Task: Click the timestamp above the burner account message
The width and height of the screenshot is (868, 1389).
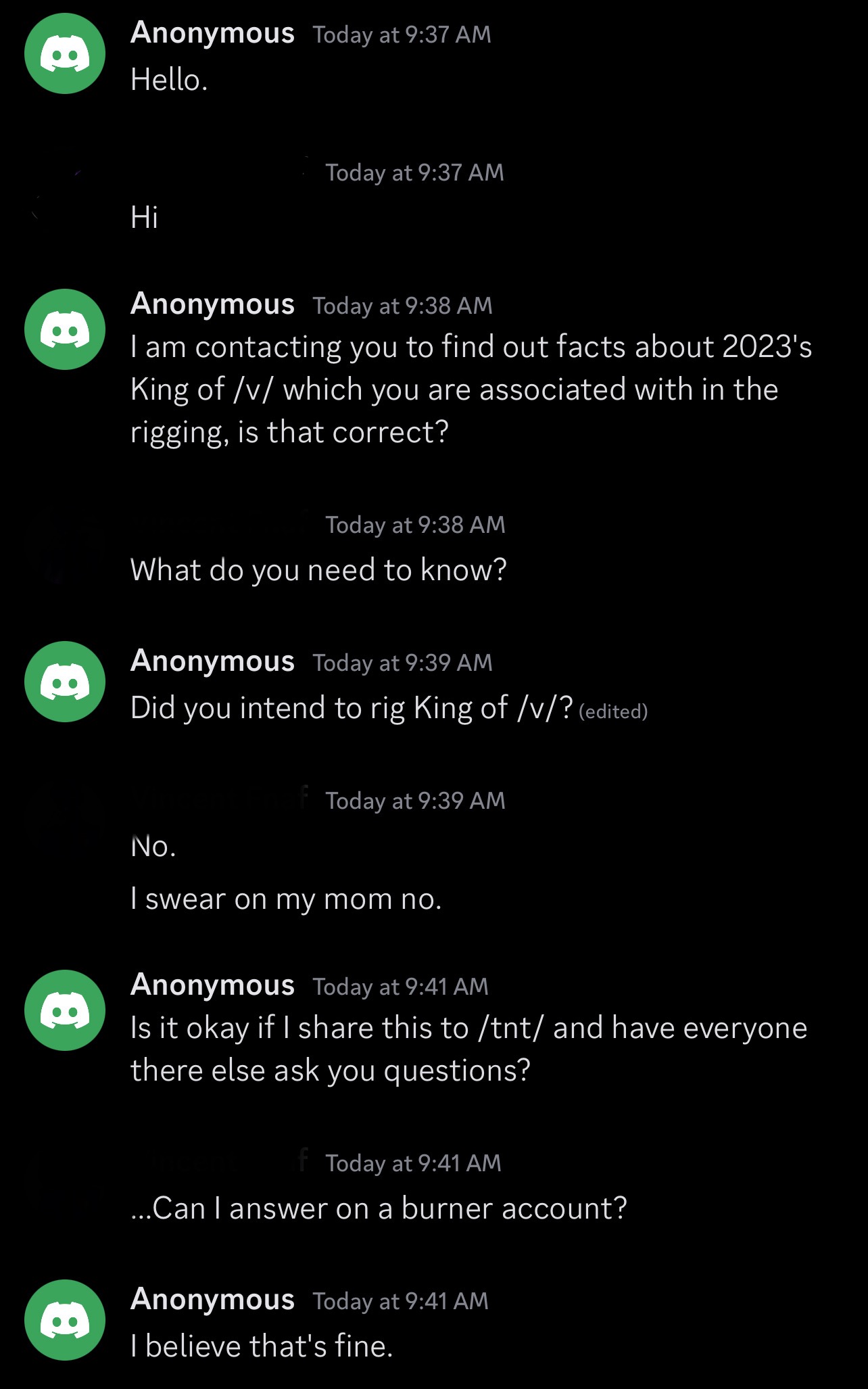Action: coord(413,1163)
